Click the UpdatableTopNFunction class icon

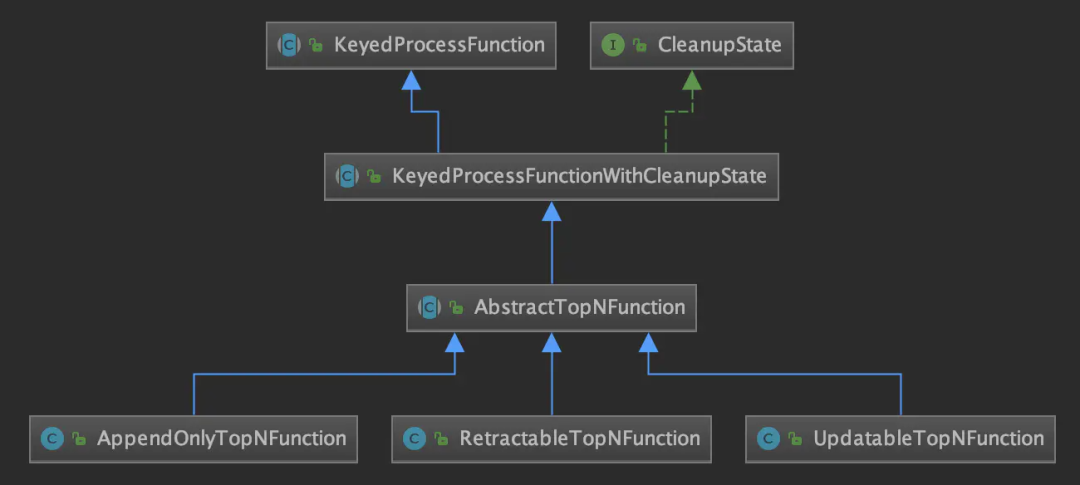point(769,438)
